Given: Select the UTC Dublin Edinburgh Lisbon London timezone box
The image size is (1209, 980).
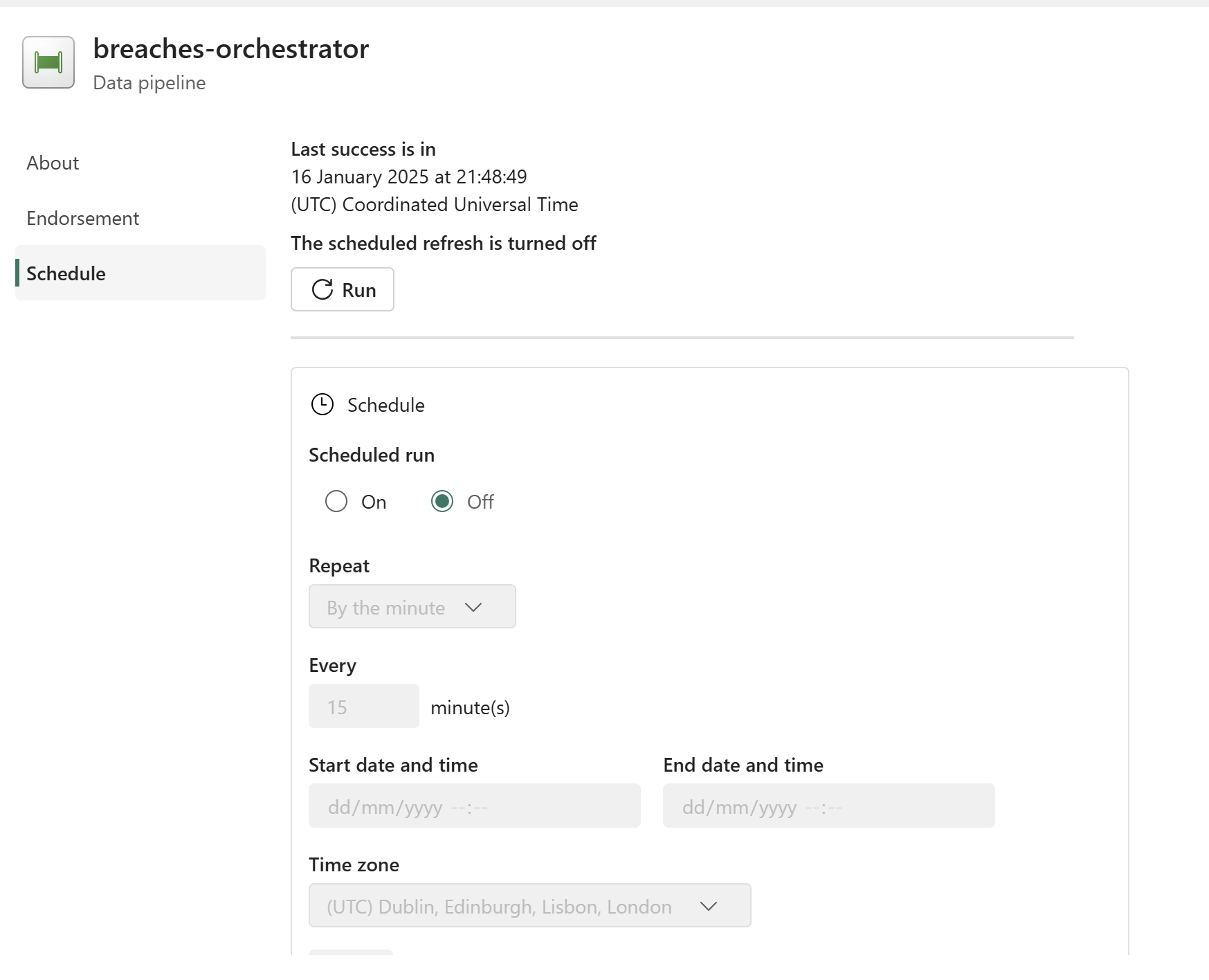Looking at the screenshot, I should coord(529,905).
